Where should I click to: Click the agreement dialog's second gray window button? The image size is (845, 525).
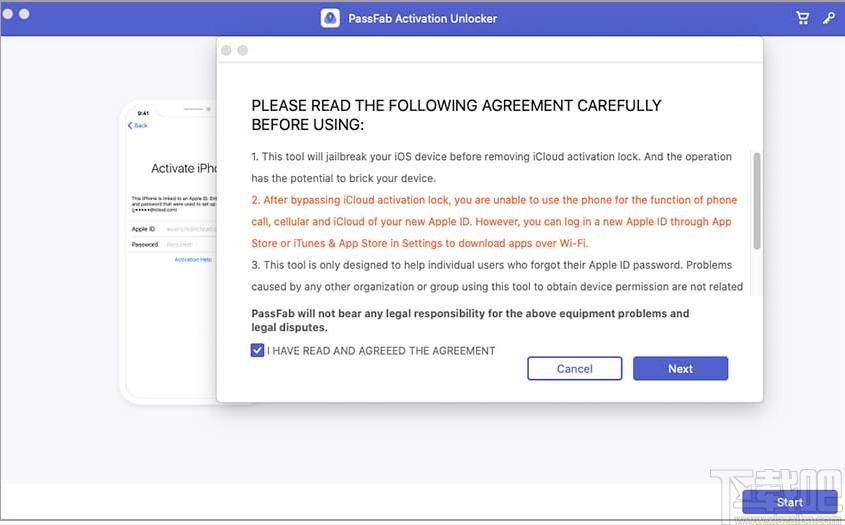point(243,50)
